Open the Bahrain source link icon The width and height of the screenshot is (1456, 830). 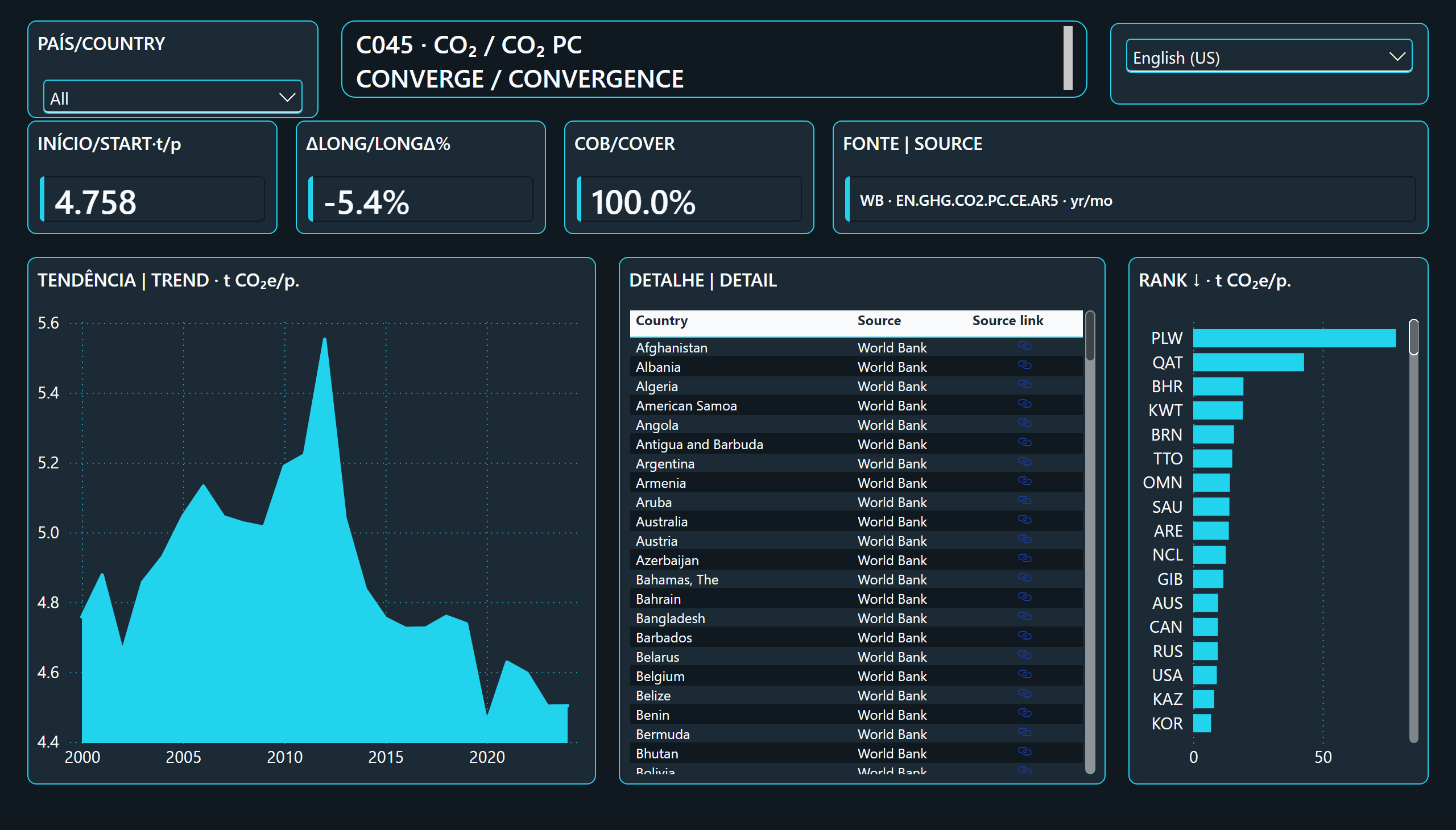1024,597
